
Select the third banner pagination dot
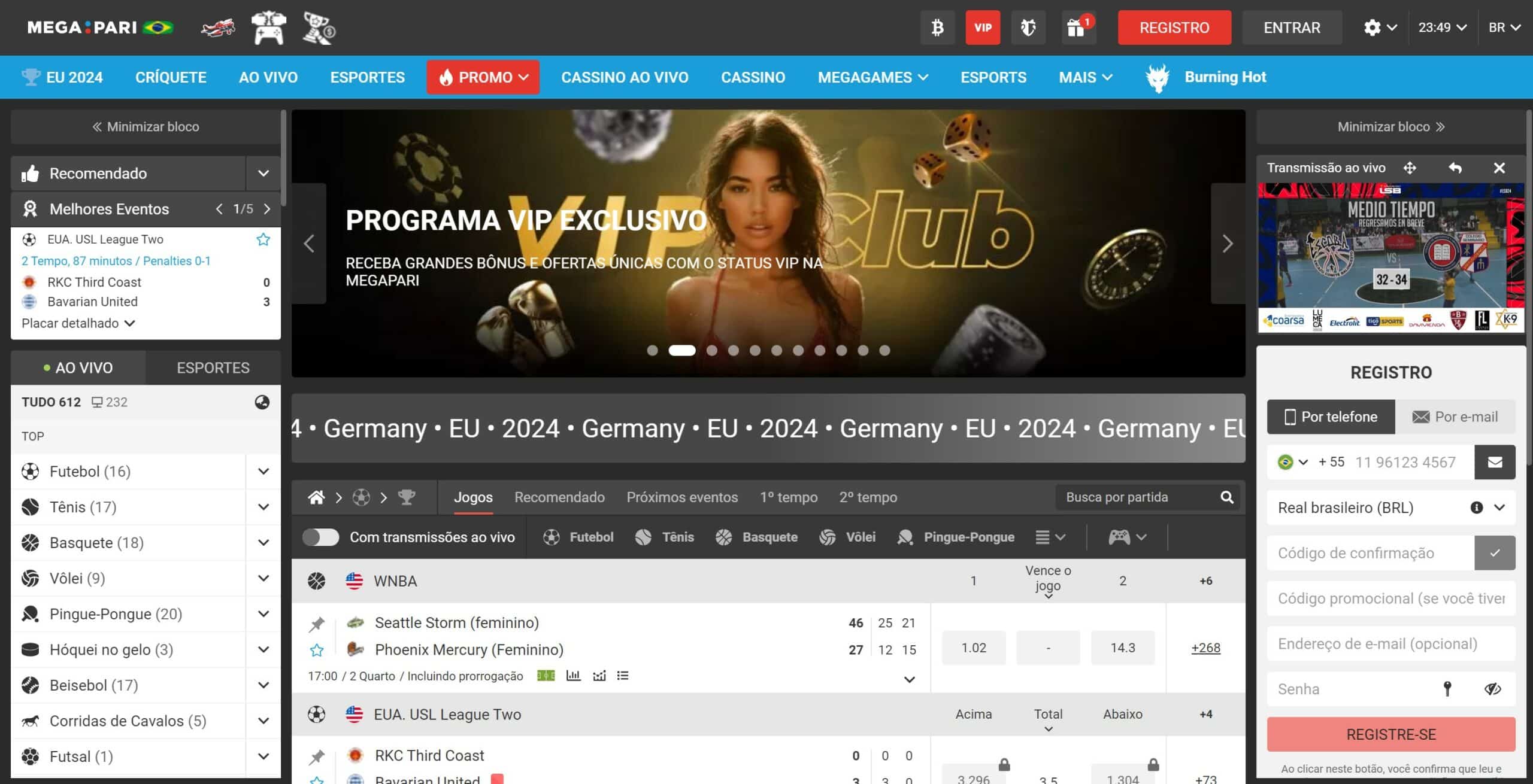712,351
